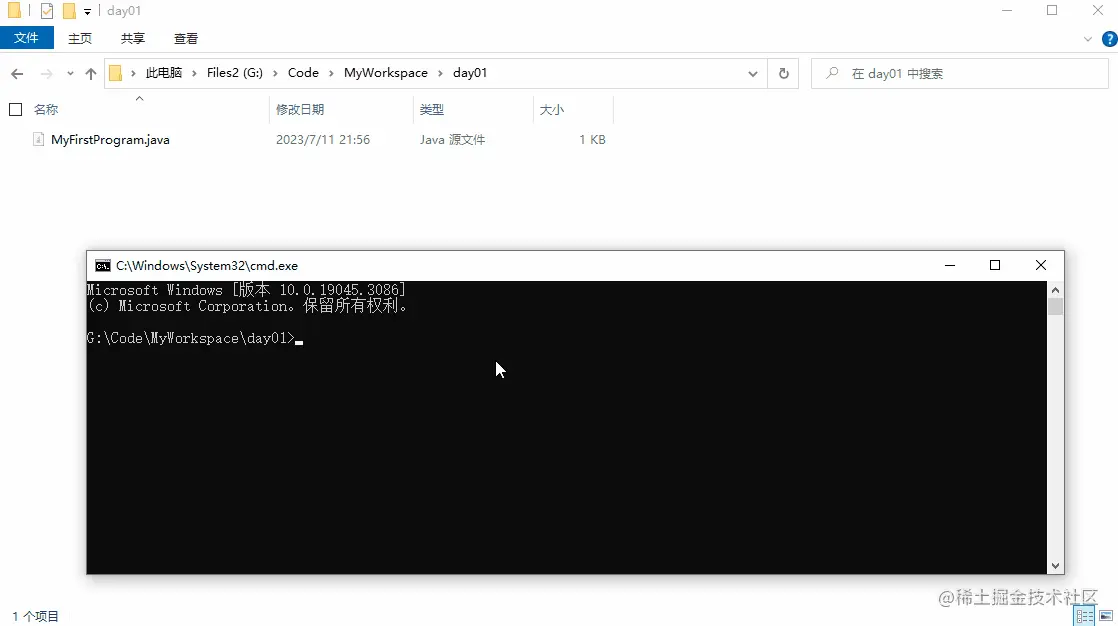The width and height of the screenshot is (1118, 626).
Task: Expand chevron after 此电脑 breadcrumb
Action: (x=195, y=73)
